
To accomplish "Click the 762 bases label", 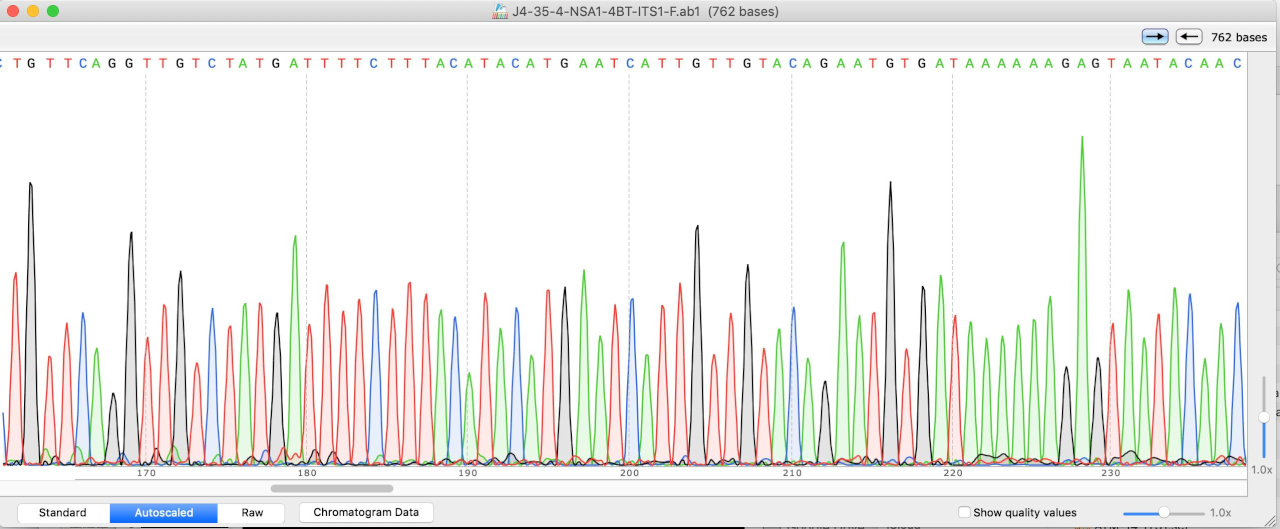I will (x=1239, y=37).
